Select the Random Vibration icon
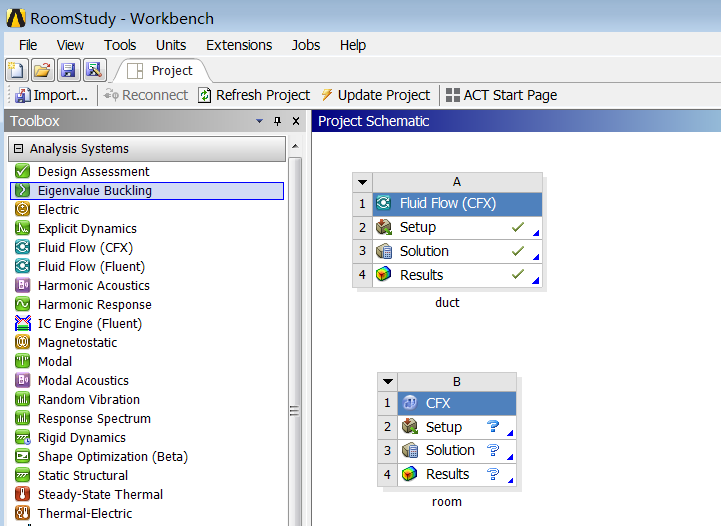Image resolution: width=721 pixels, height=526 pixels. point(23,399)
